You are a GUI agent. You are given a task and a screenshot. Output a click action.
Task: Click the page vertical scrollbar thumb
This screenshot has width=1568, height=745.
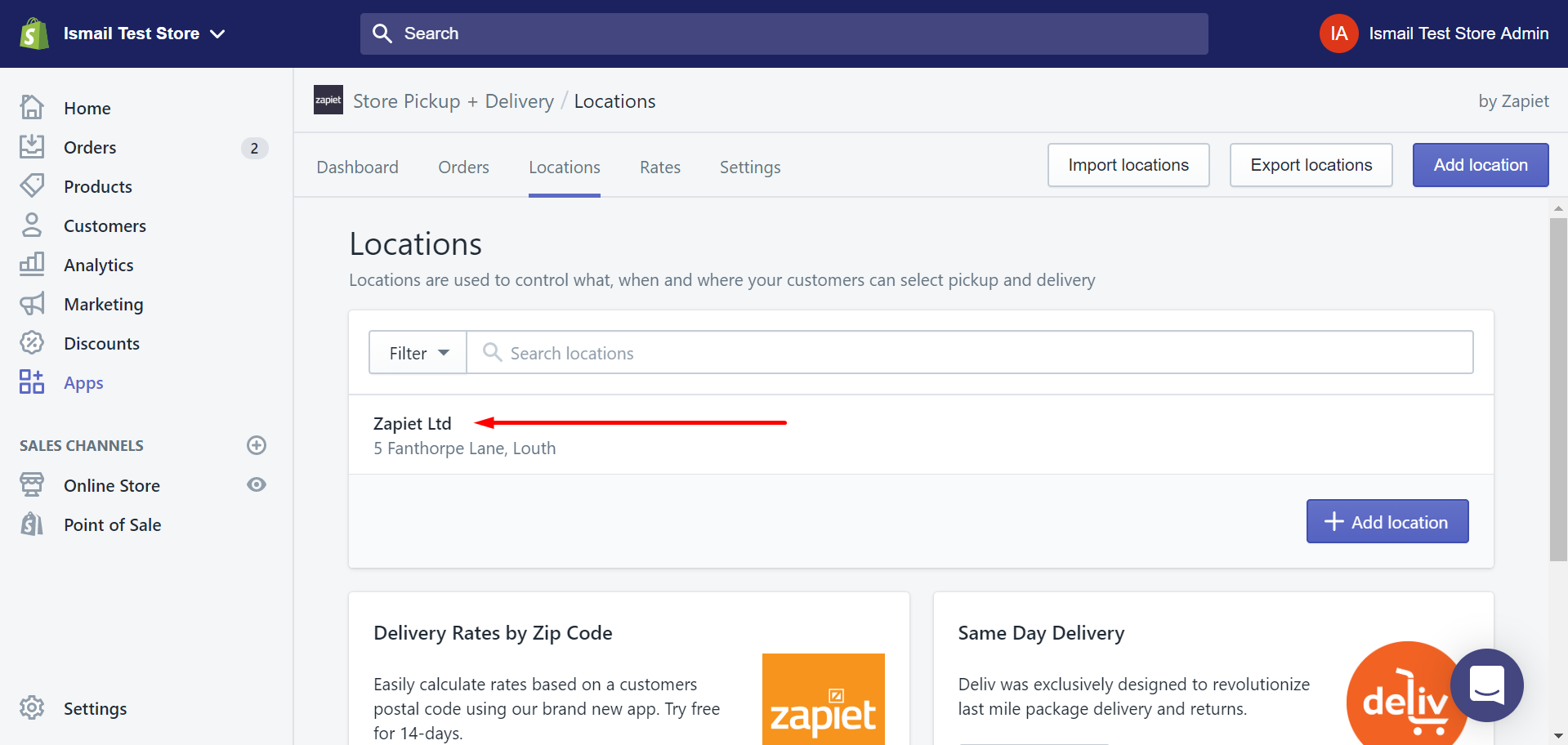[x=1558, y=390]
